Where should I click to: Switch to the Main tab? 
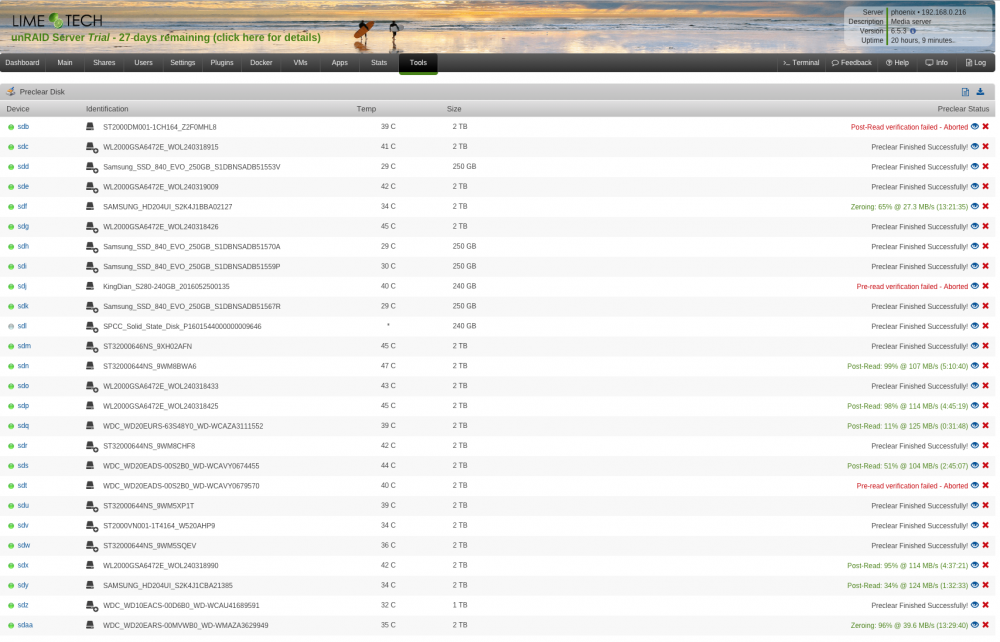pyautogui.click(x=65, y=62)
